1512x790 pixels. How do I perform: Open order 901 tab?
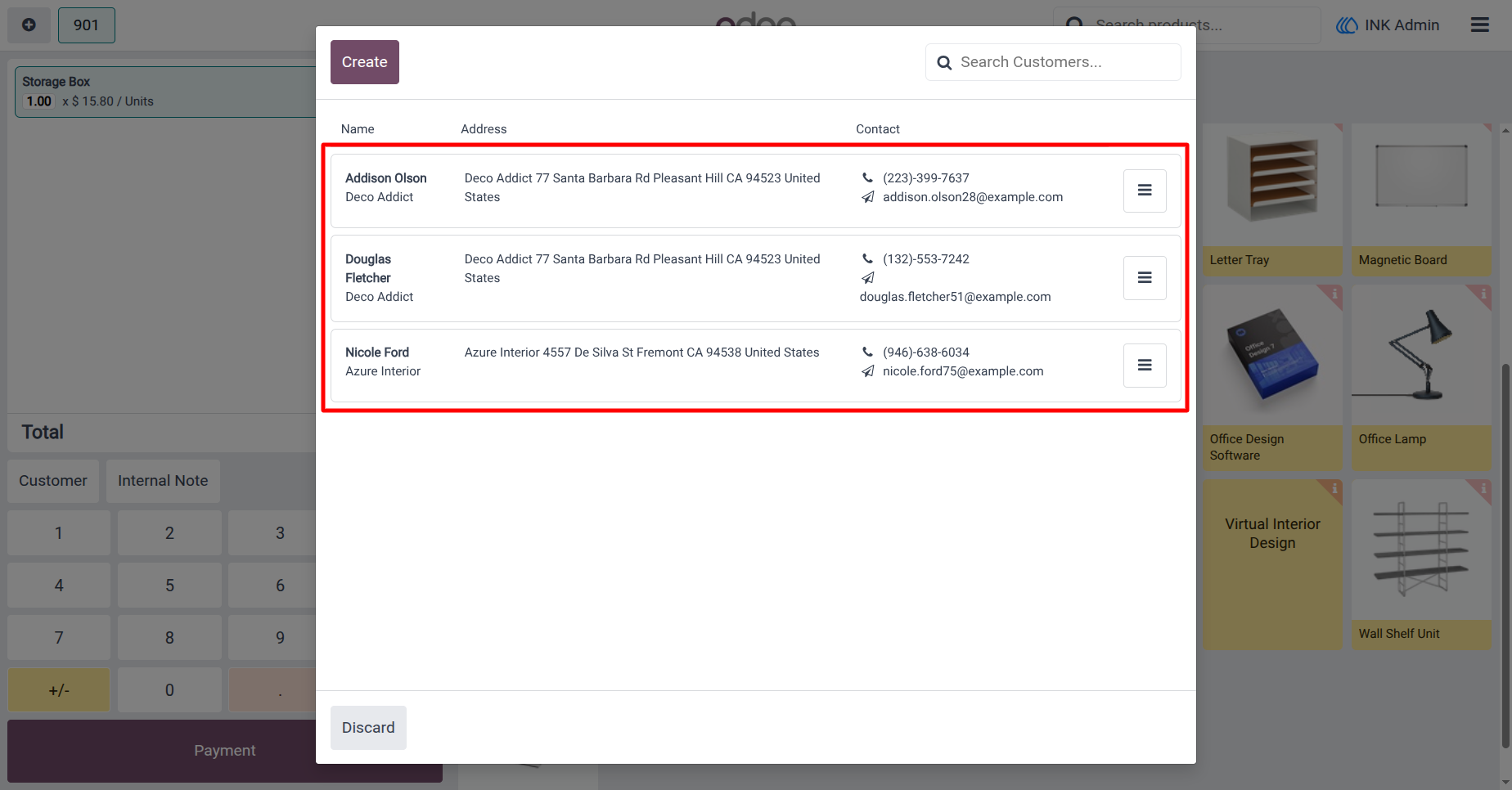(86, 25)
